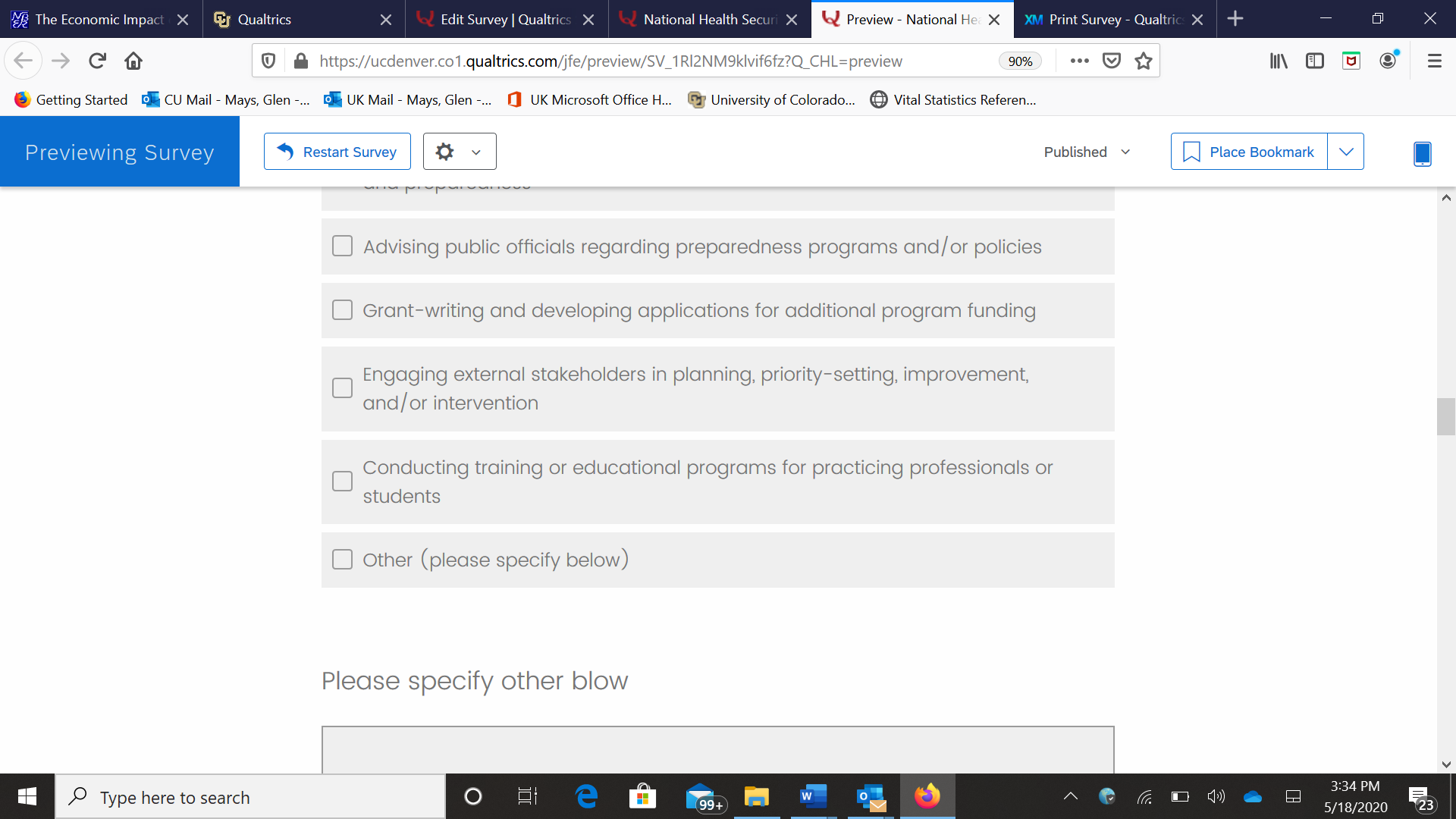Expand the gear settings dropdown
Image resolution: width=1456 pixels, height=819 pixels.
pyautogui.click(x=460, y=152)
